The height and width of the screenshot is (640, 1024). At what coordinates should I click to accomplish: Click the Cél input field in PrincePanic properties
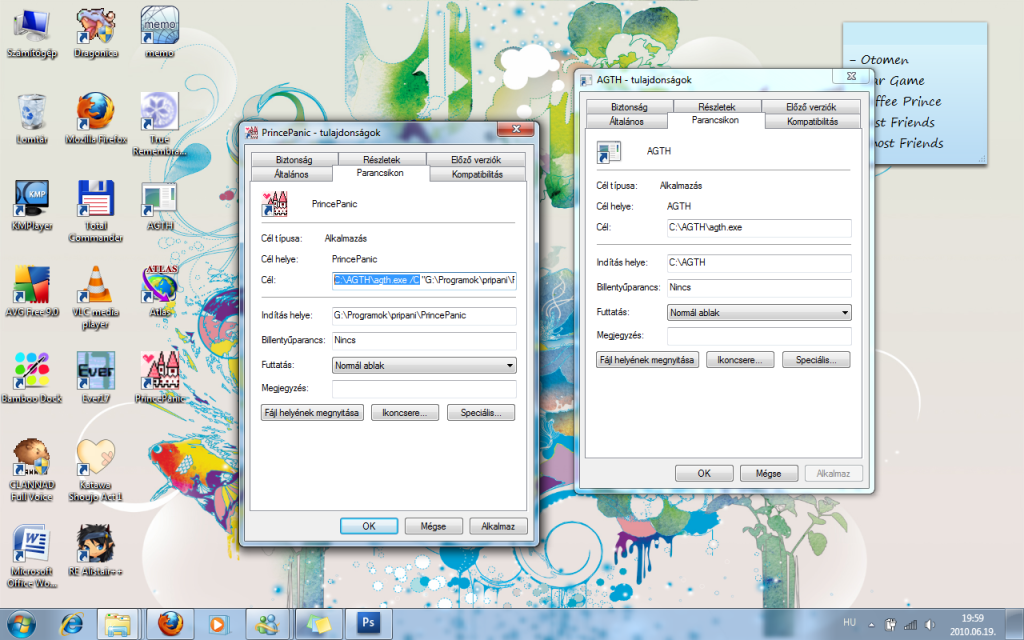click(424, 280)
